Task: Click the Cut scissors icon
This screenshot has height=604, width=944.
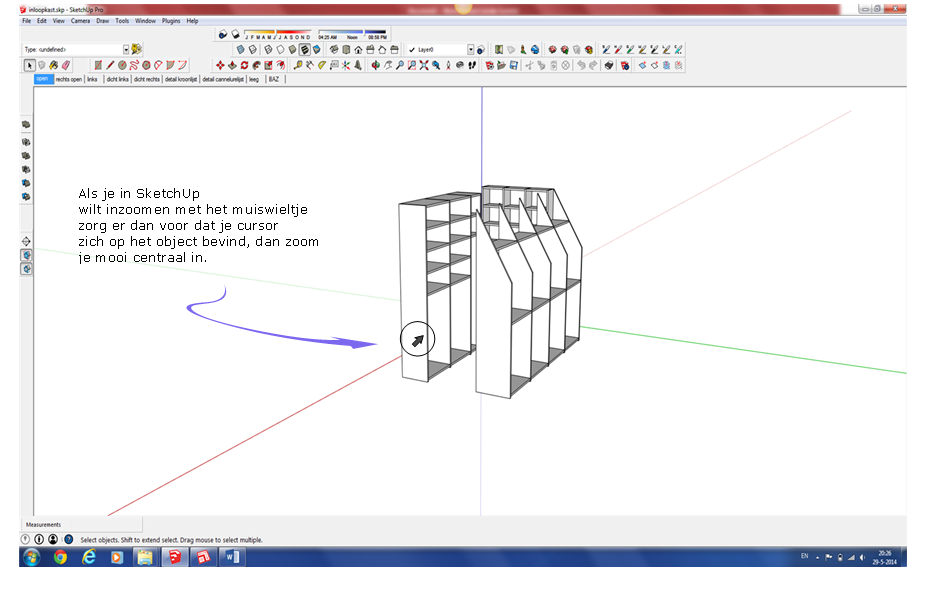Action: point(529,65)
